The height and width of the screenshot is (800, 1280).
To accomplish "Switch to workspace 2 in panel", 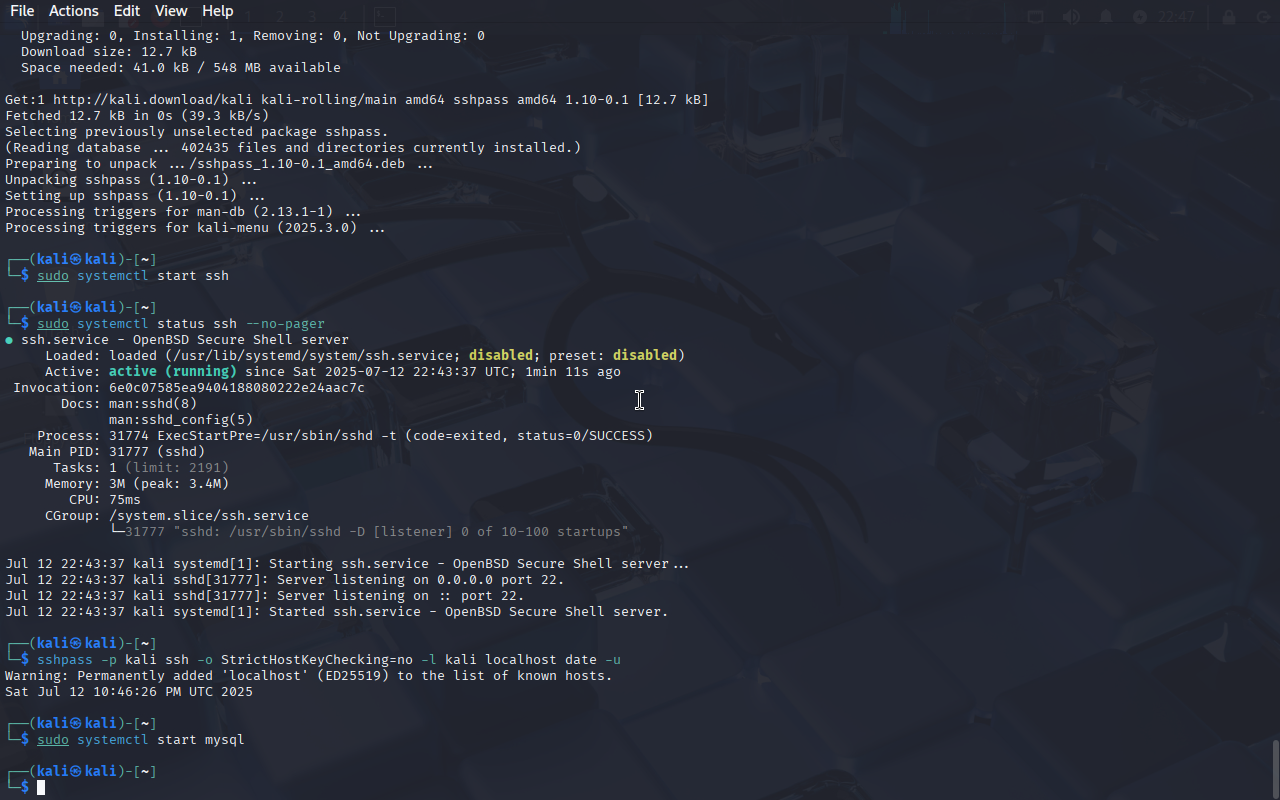I will (x=280, y=16).
